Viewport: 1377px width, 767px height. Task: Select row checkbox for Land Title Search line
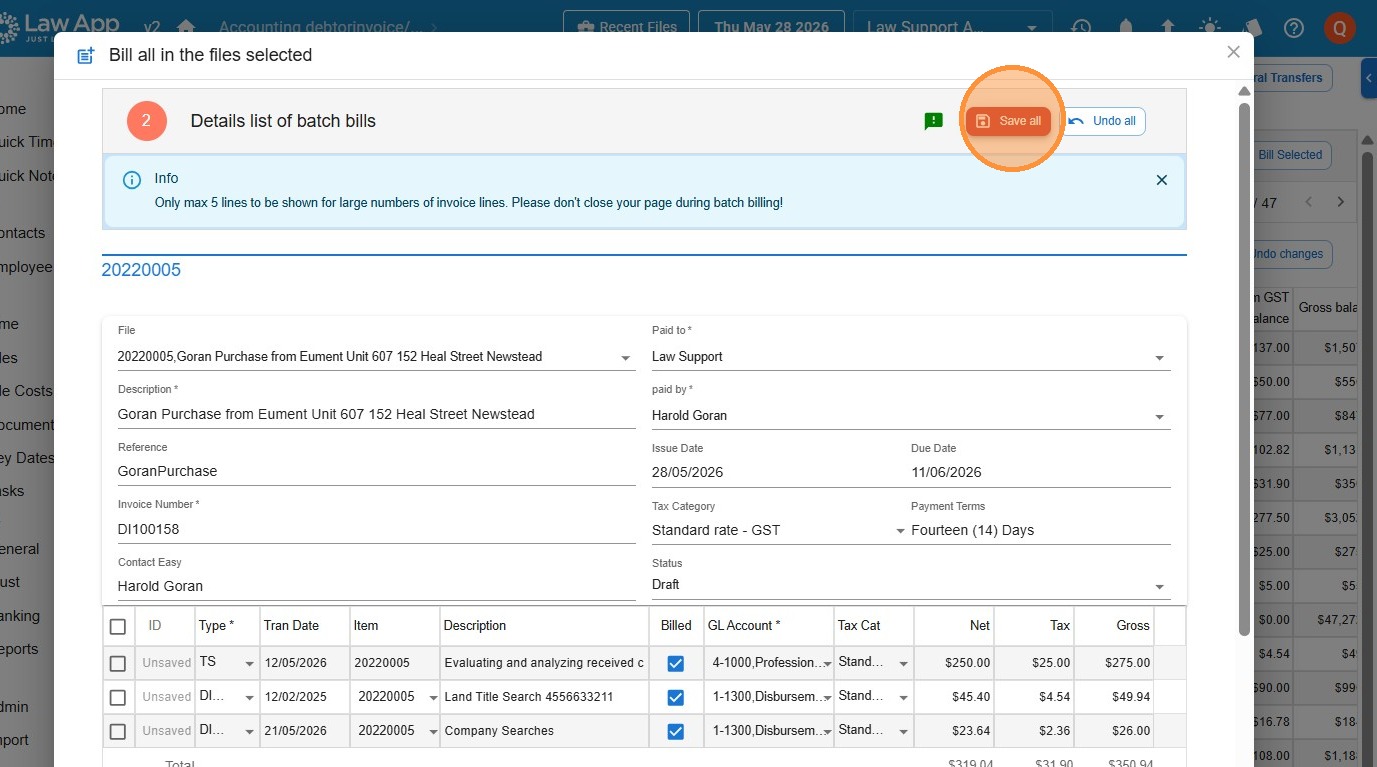(118, 697)
